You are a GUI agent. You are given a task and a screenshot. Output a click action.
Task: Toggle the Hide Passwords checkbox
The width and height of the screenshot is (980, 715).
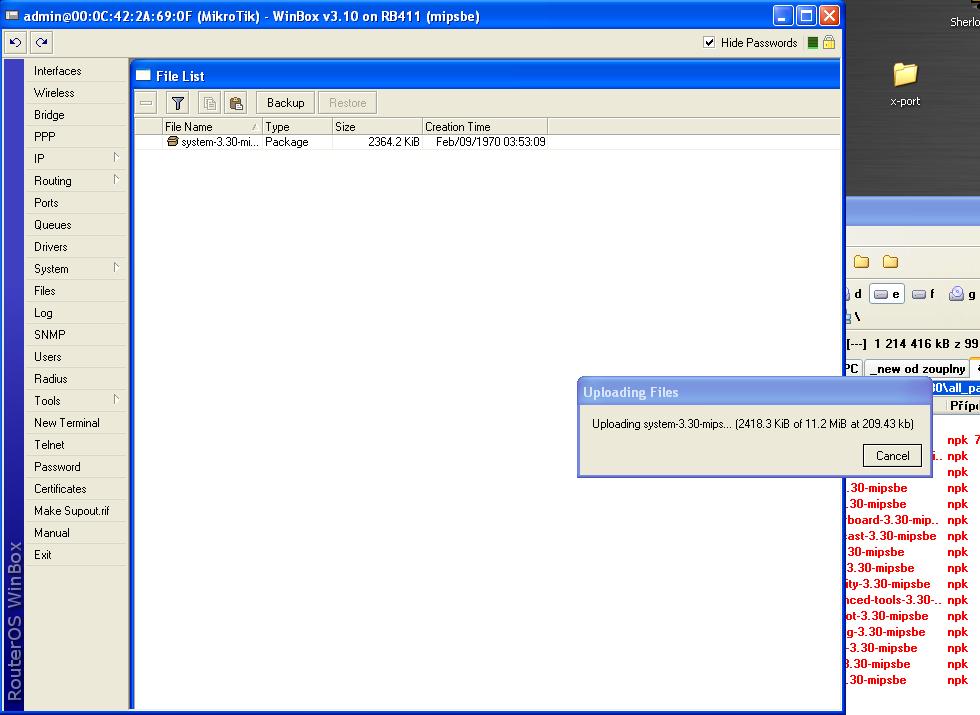pyautogui.click(x=710, y=43)
